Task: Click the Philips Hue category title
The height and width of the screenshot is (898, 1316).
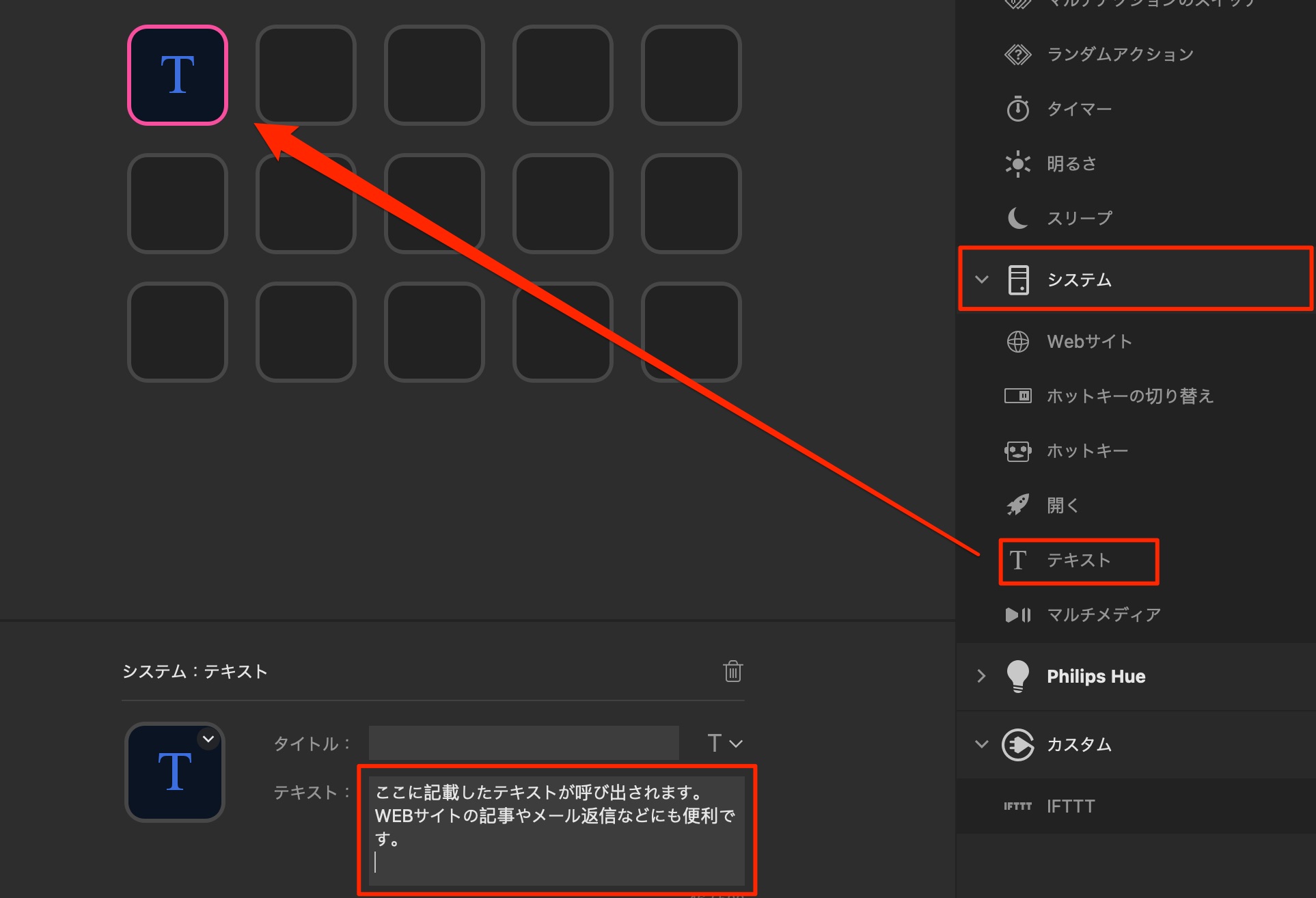Action: [x=1096, y=676]
